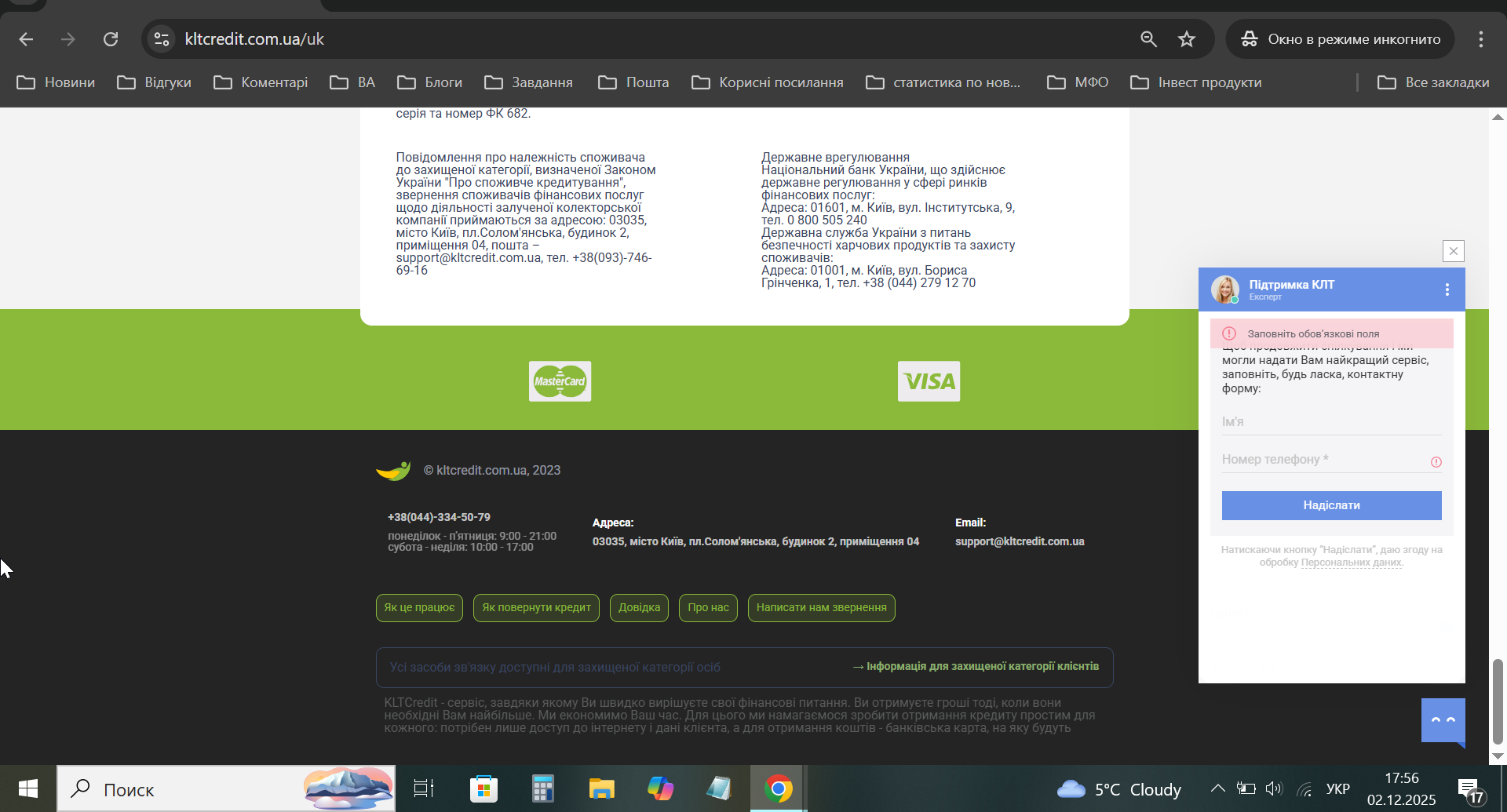
Task: Click the page scrollbar down arrow
Action: [1498, 756]
